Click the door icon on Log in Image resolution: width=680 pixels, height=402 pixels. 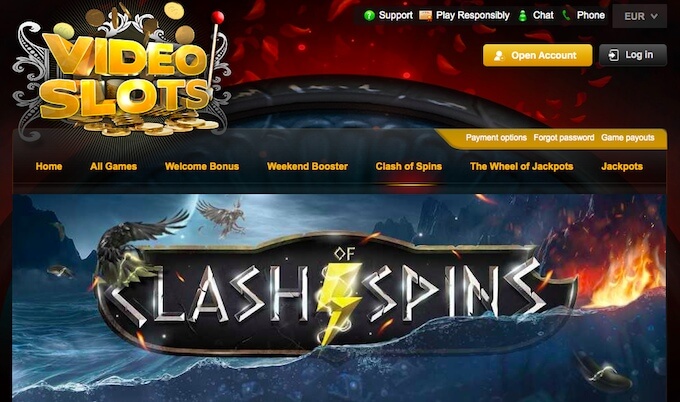[614, 55]
